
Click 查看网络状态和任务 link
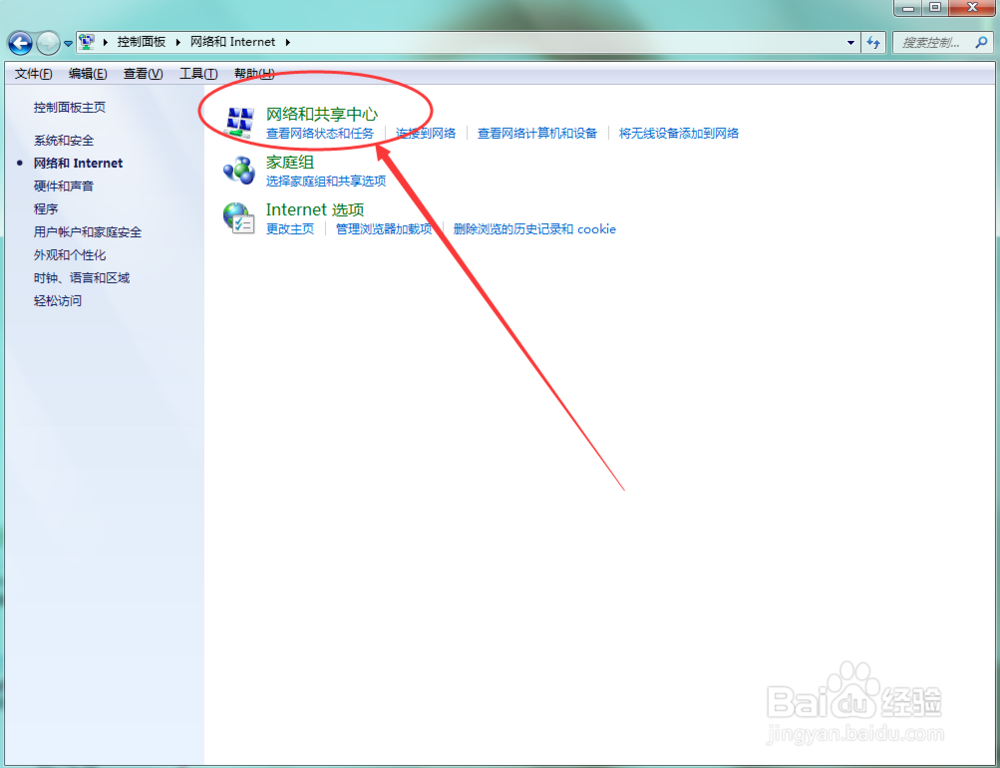pos(320,133)
